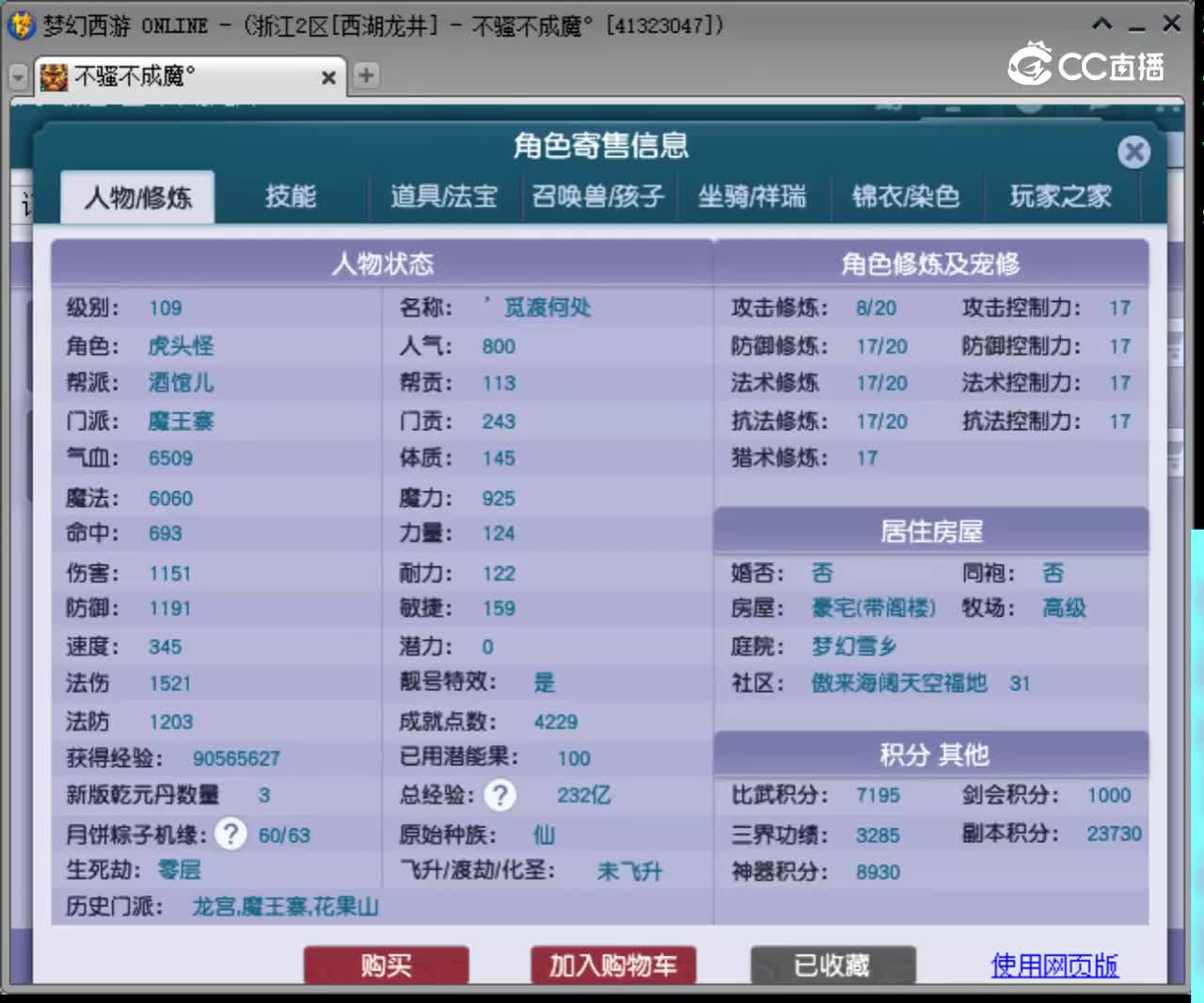Click the 飞升/渡劫/化圣 value 未飞升
This screenshot has width=1204, height=1003.
coord(629,871)
